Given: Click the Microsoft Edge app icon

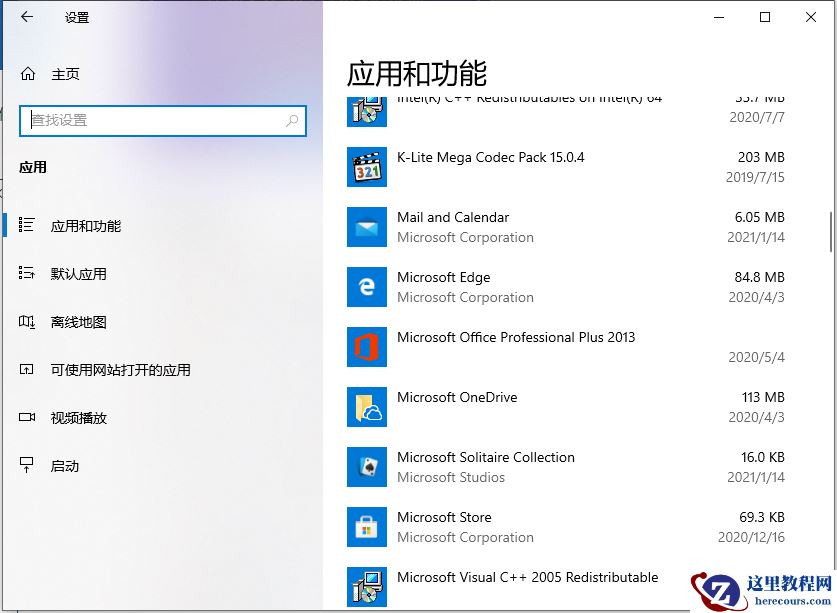Looking at the screenshot, I should point(366,287).
